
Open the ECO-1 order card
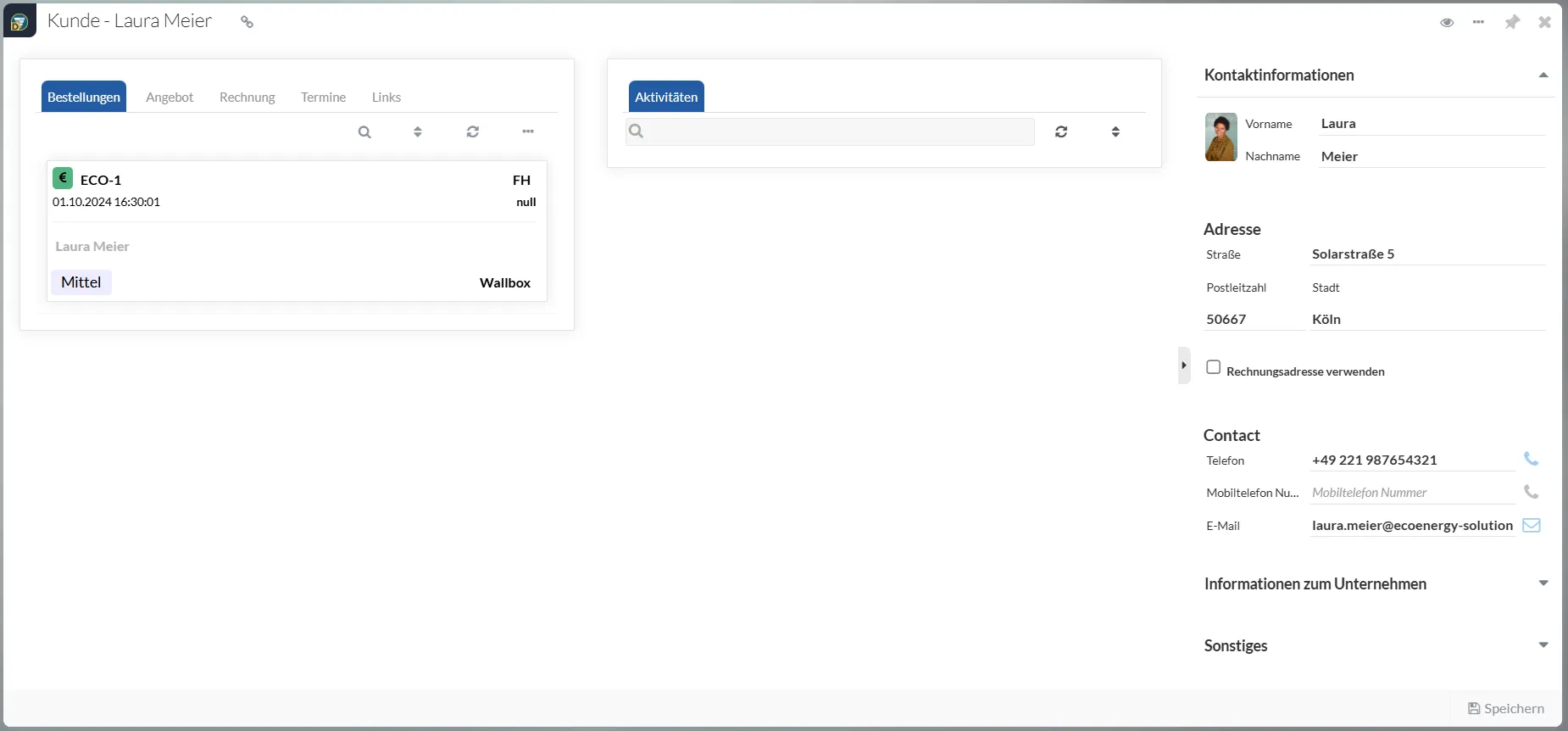coord(297,231)
